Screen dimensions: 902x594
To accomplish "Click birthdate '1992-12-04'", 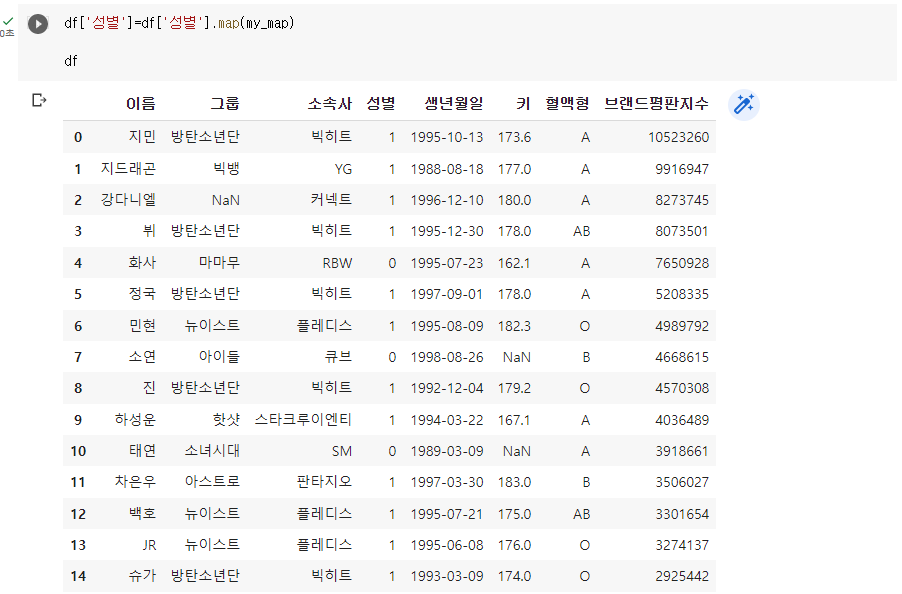I will point(447,388).
